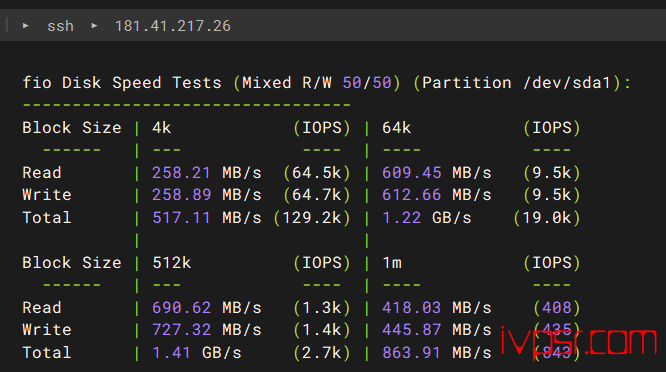
Task: Click the arrow before the IP address
Action: tap(94, 26)
